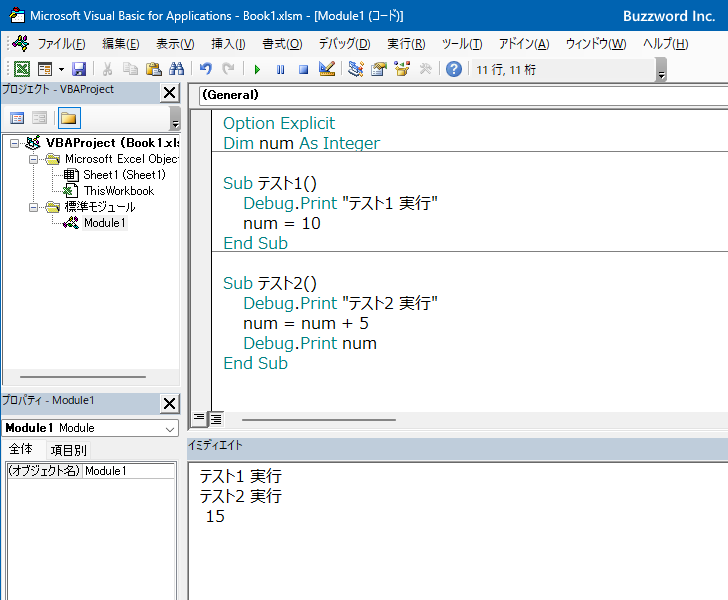
Task: Select ThisWorkbook in the project tree
Action: click(119, 191)
